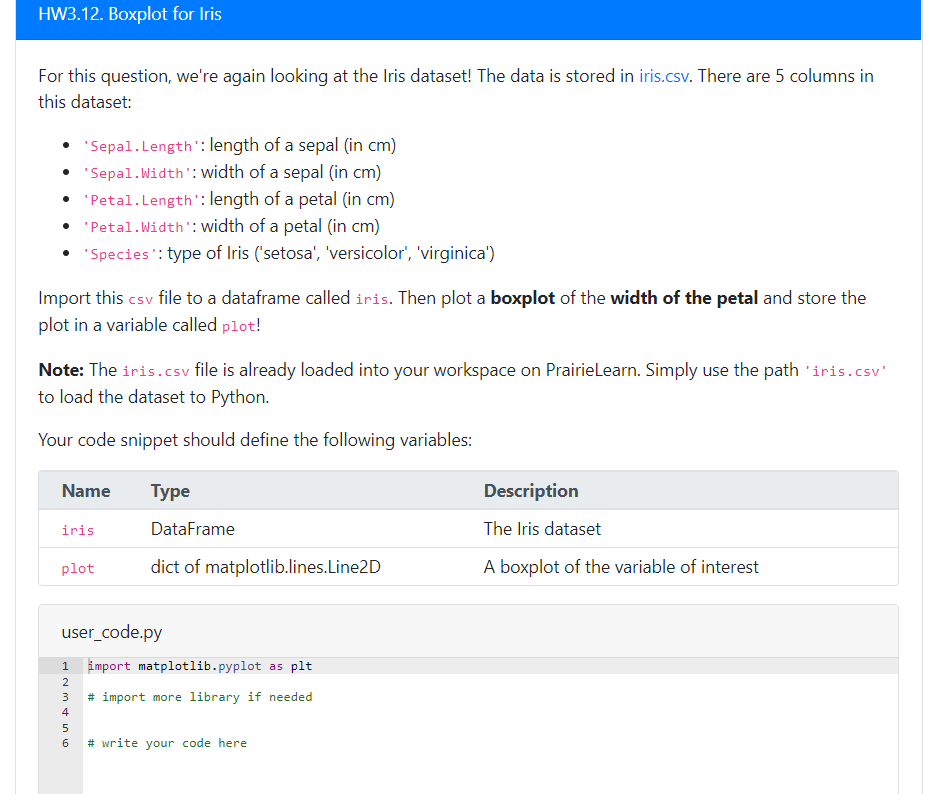Viewport: 926px width, 794px height.
Task: Click line number 6 in the editor gutter
Action: [65, 743]
